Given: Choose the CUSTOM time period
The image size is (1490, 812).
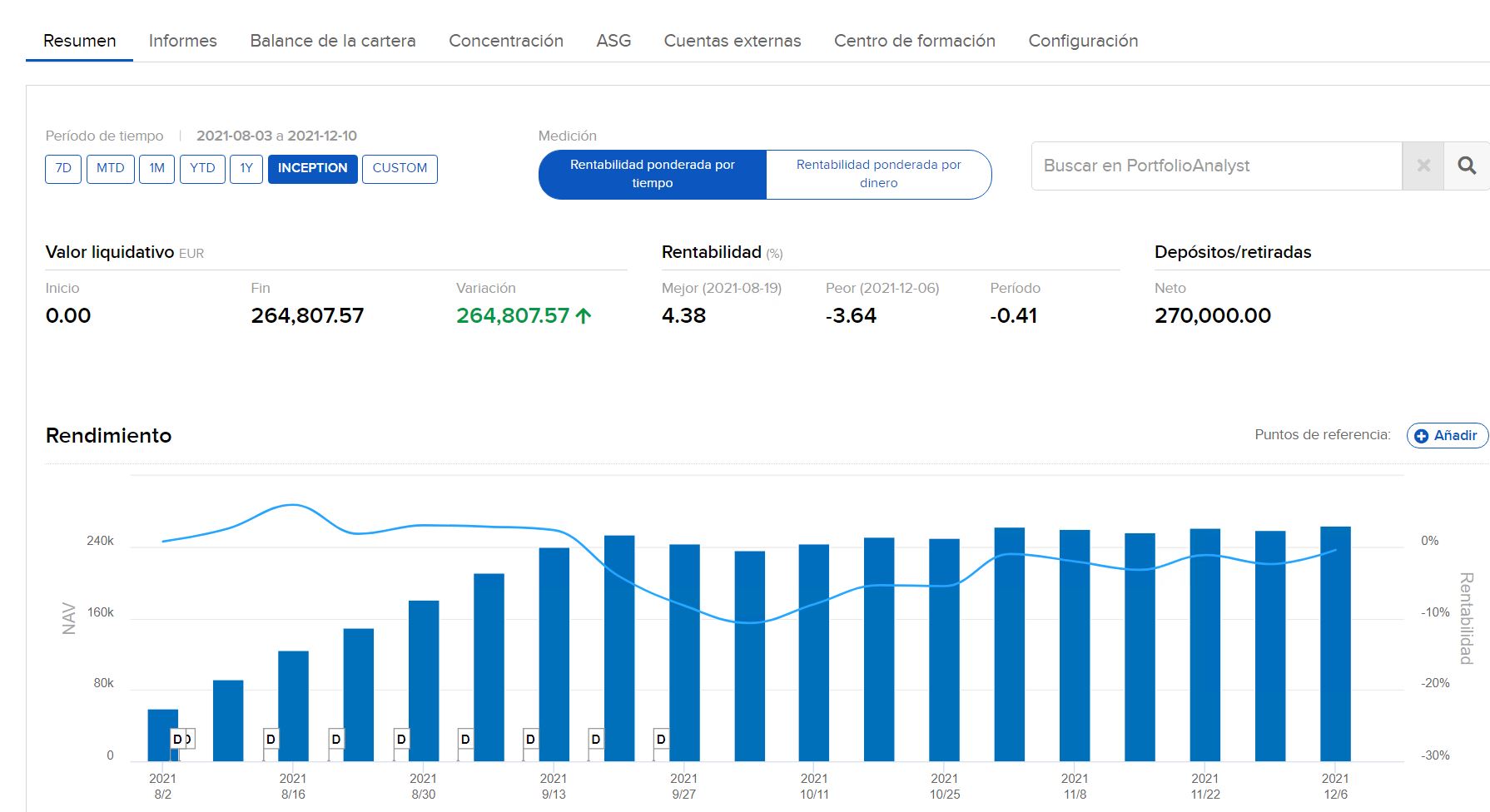Looking at the screenshot, I should 400,169.
